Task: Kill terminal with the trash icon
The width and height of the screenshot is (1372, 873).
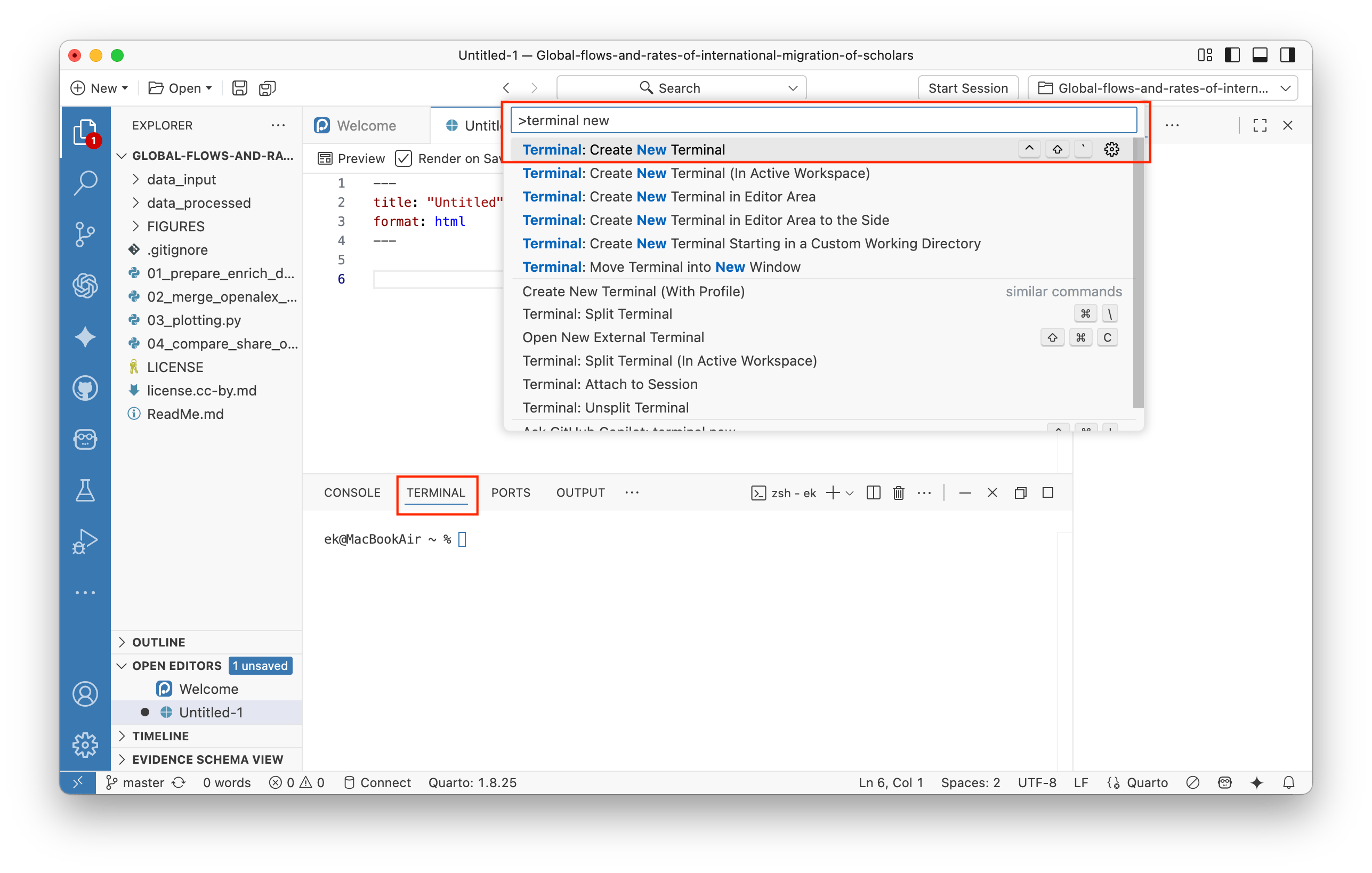Action: [x=899, y=493]
